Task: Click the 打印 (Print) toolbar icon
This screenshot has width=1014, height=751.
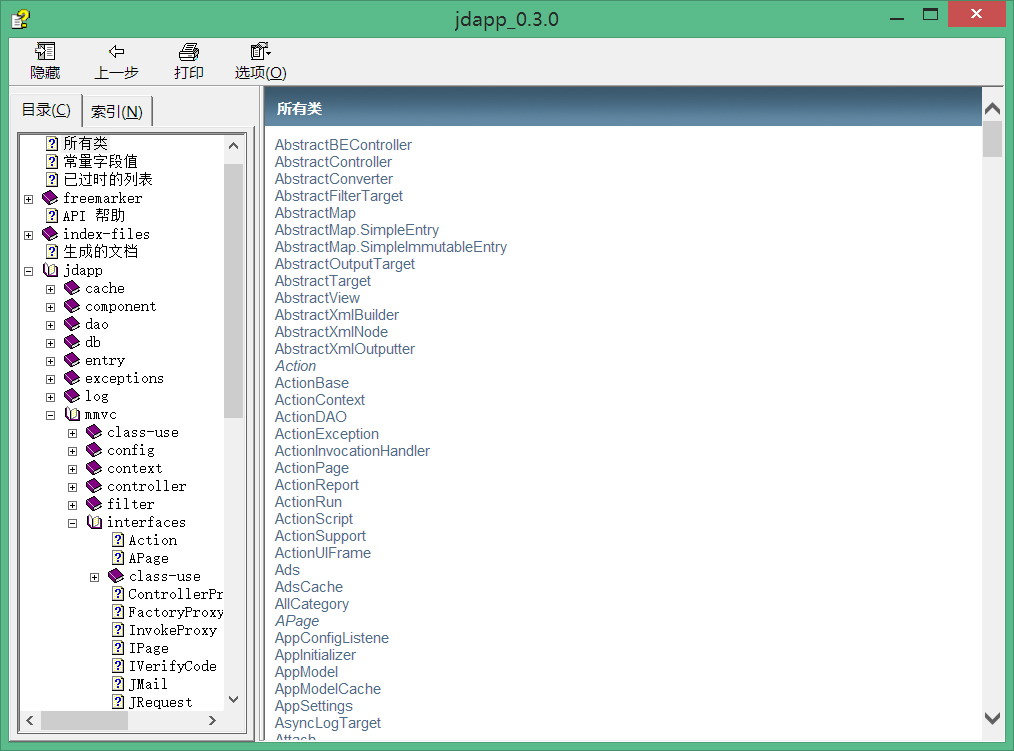Action: pyautogui.click(x=188, y=52)
